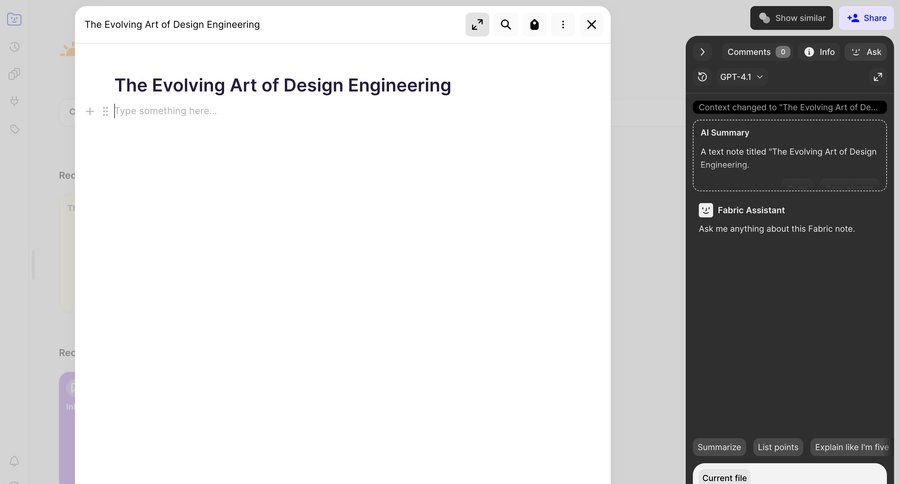Click the Summarize suggestion chip
The image size is (900, 484).
pos(719,447)
